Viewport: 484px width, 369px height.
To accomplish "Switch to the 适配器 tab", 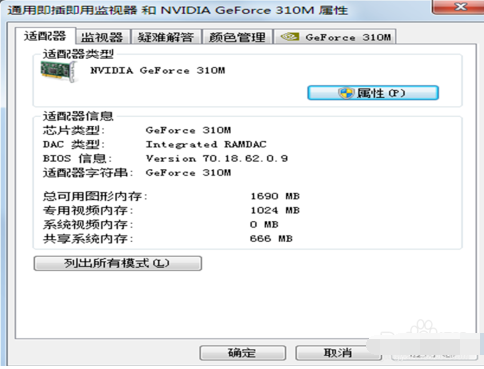I will coord(45,36).
